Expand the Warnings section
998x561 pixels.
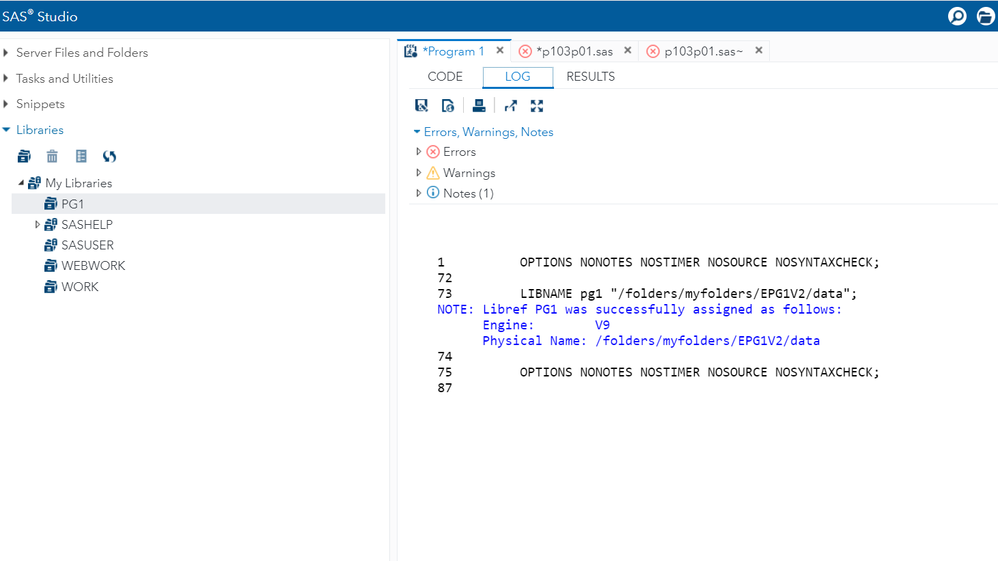[x=419, y=173]
